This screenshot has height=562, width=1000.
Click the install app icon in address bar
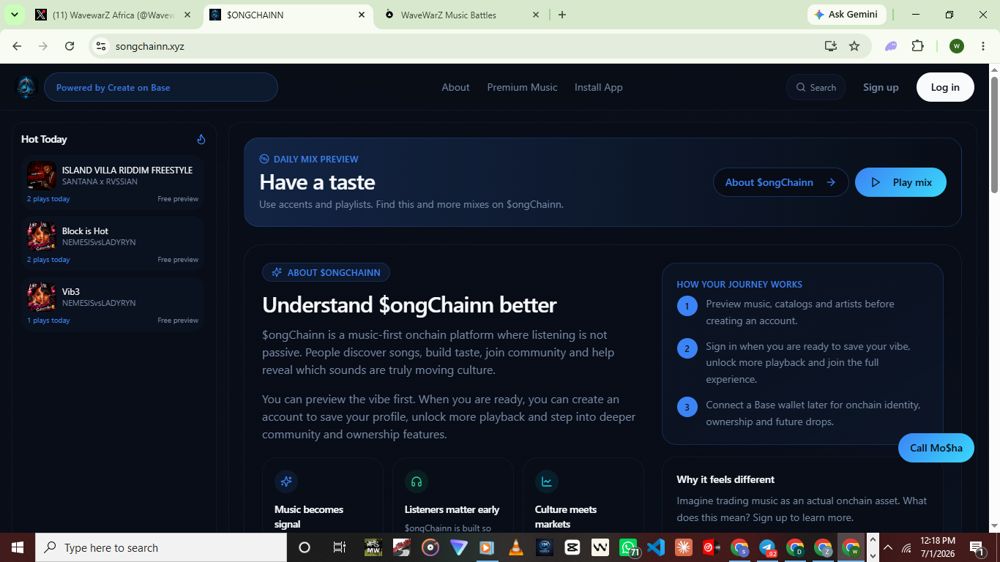click(830, 46)
